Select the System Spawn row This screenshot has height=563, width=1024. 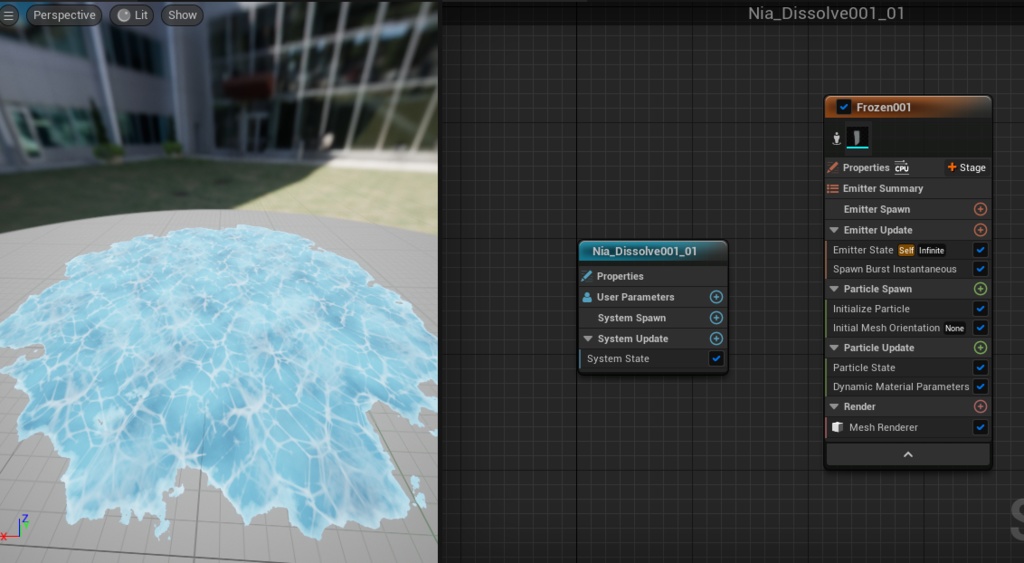pyautogui.click(x=653, y=318)
